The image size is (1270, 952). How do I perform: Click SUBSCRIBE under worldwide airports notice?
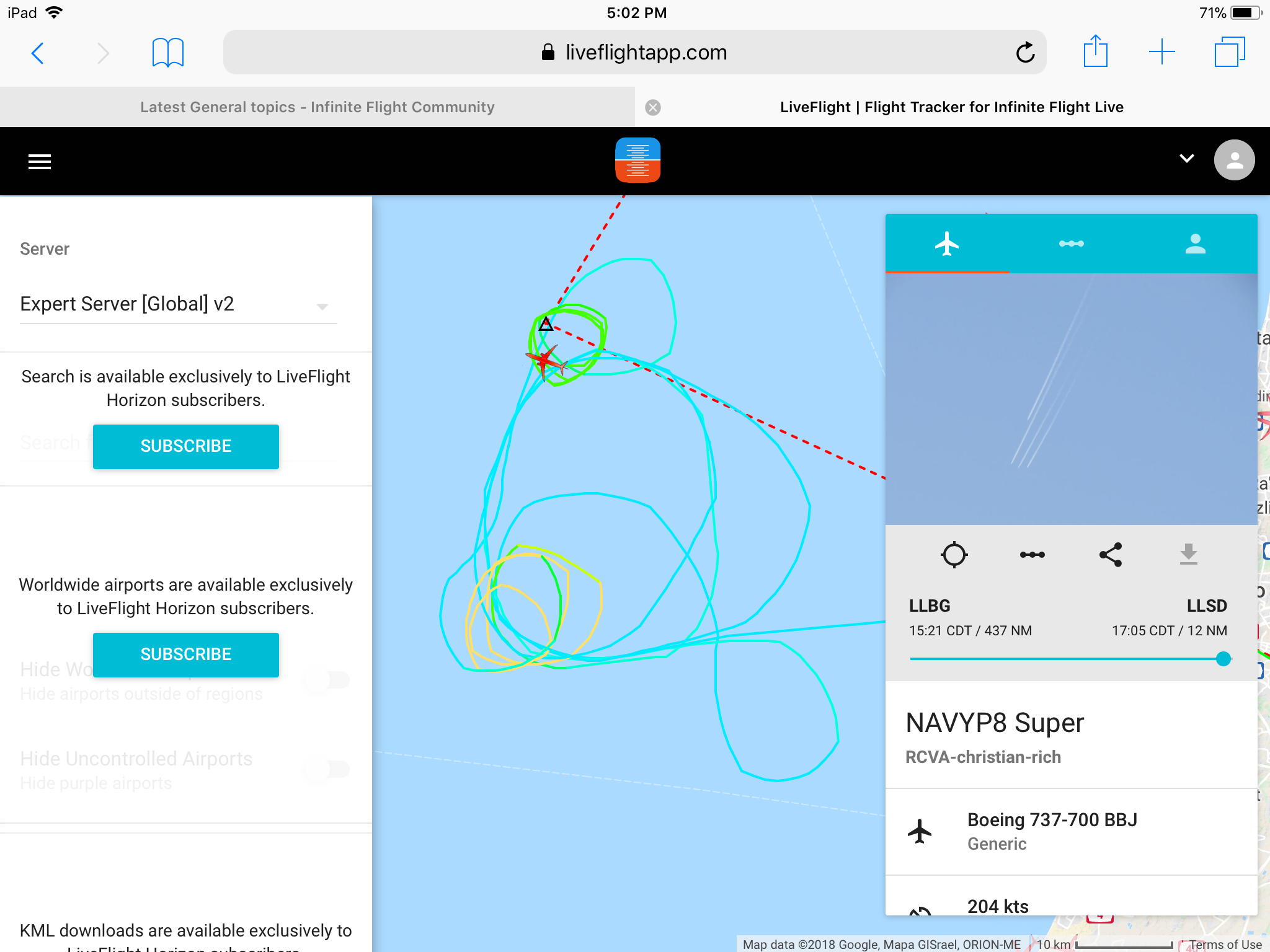pyautogui.click(x=186, y=654)
